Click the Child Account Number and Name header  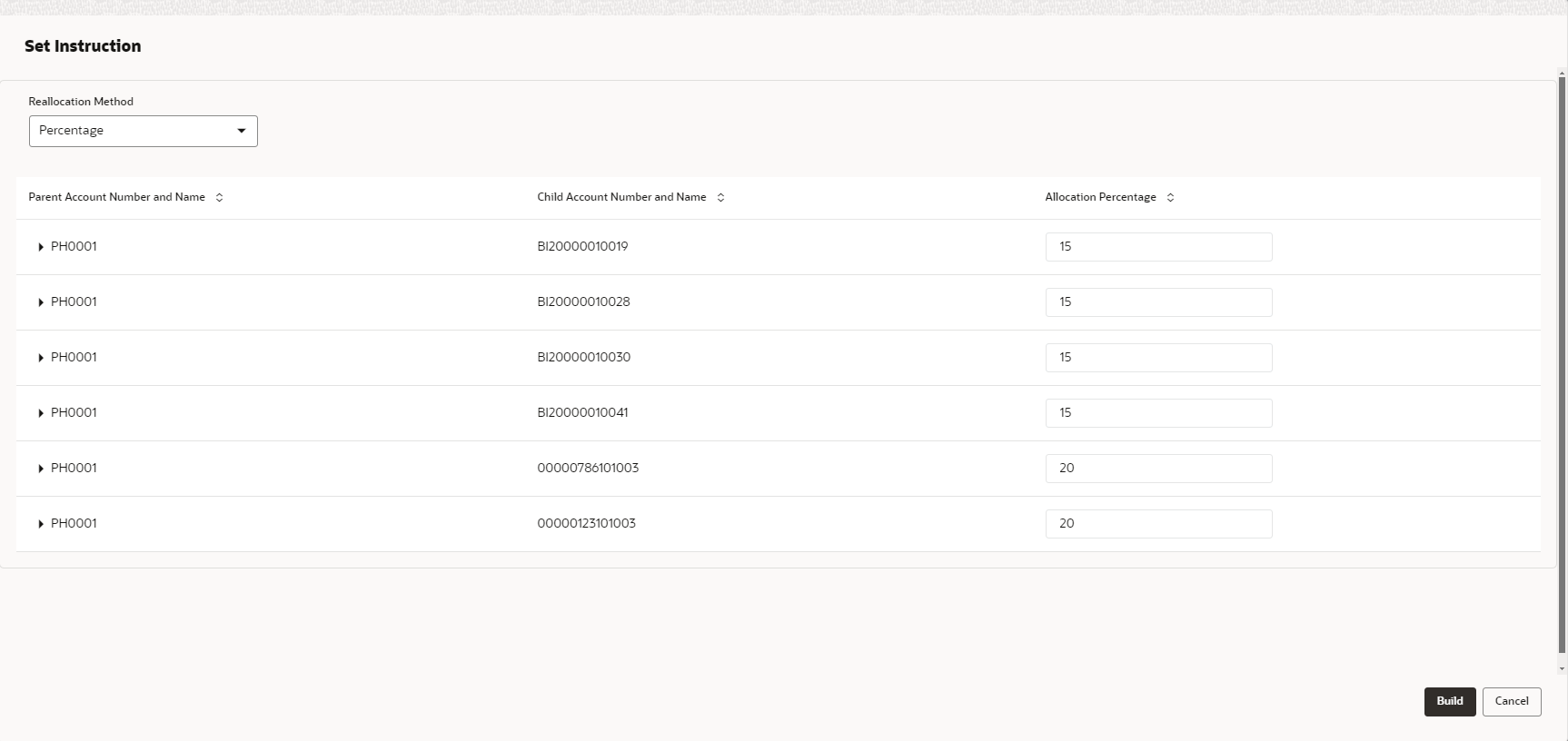click(621, 197)
